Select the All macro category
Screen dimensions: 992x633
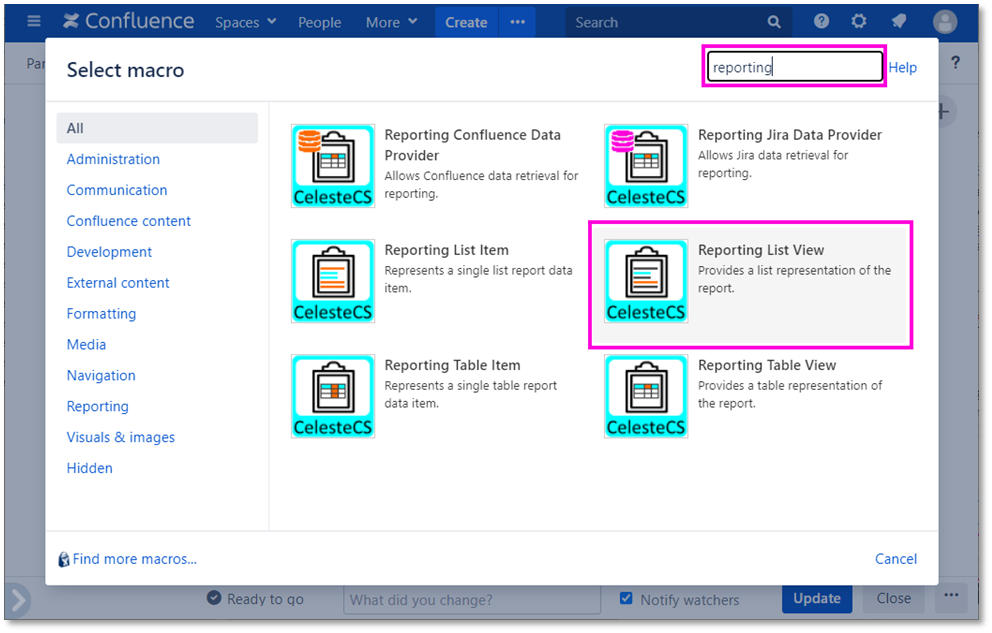coord(157,128)
